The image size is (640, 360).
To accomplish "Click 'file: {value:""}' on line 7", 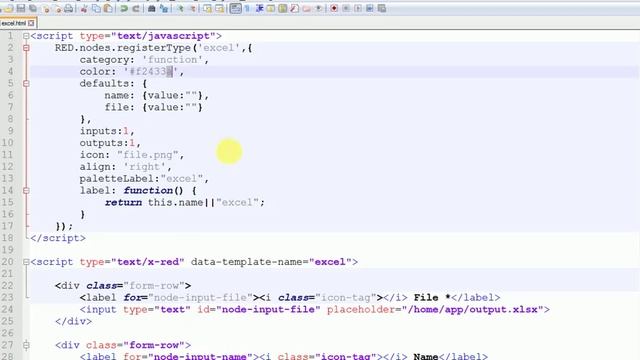I will click(x=154, y=107).
